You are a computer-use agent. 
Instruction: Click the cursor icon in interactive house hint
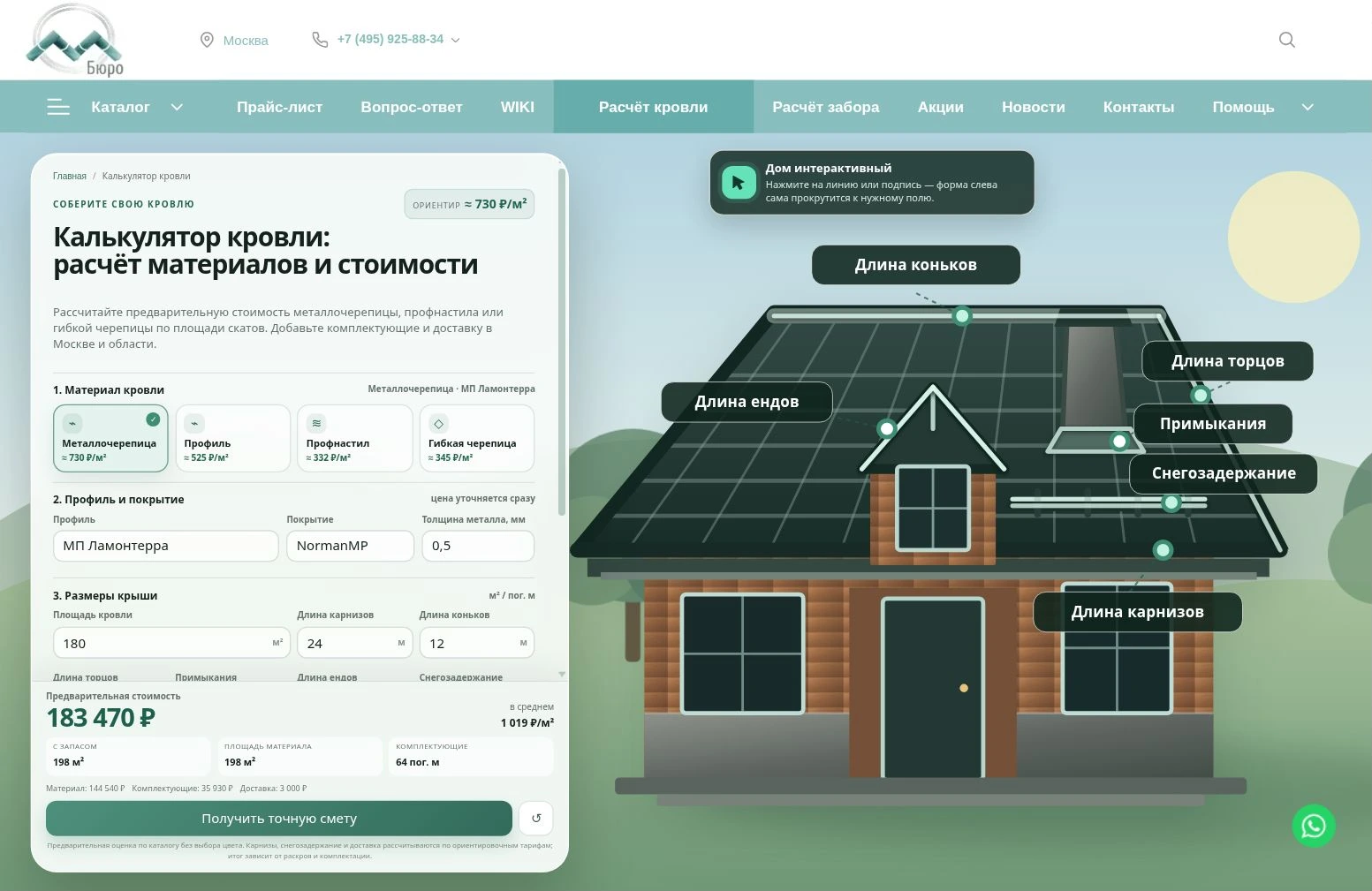click(x=739, y=183)
